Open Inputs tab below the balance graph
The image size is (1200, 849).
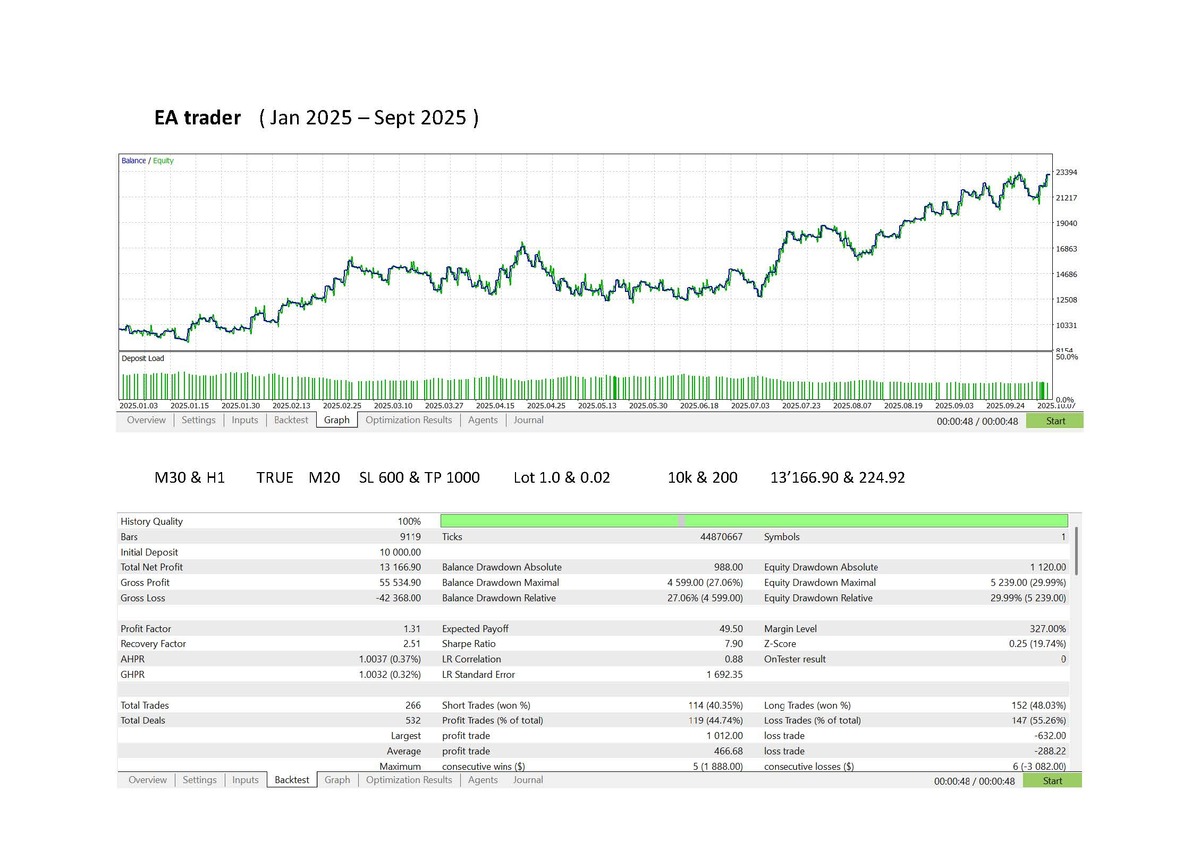(245, 420)
